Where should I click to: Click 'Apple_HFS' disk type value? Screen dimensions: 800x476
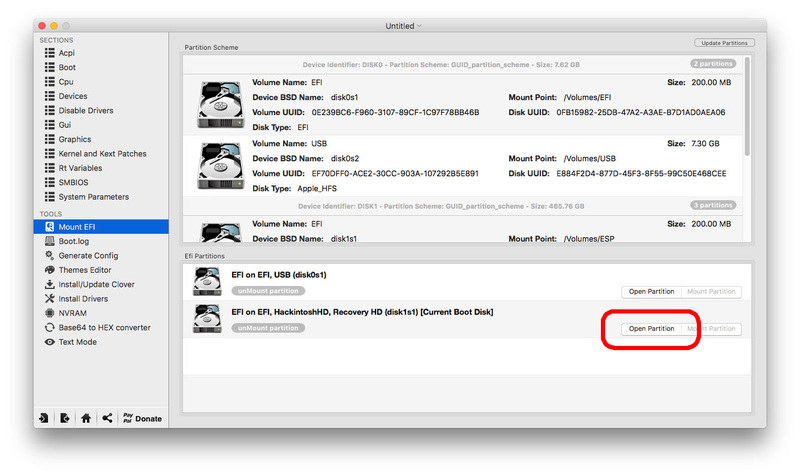tap(317, 188)
